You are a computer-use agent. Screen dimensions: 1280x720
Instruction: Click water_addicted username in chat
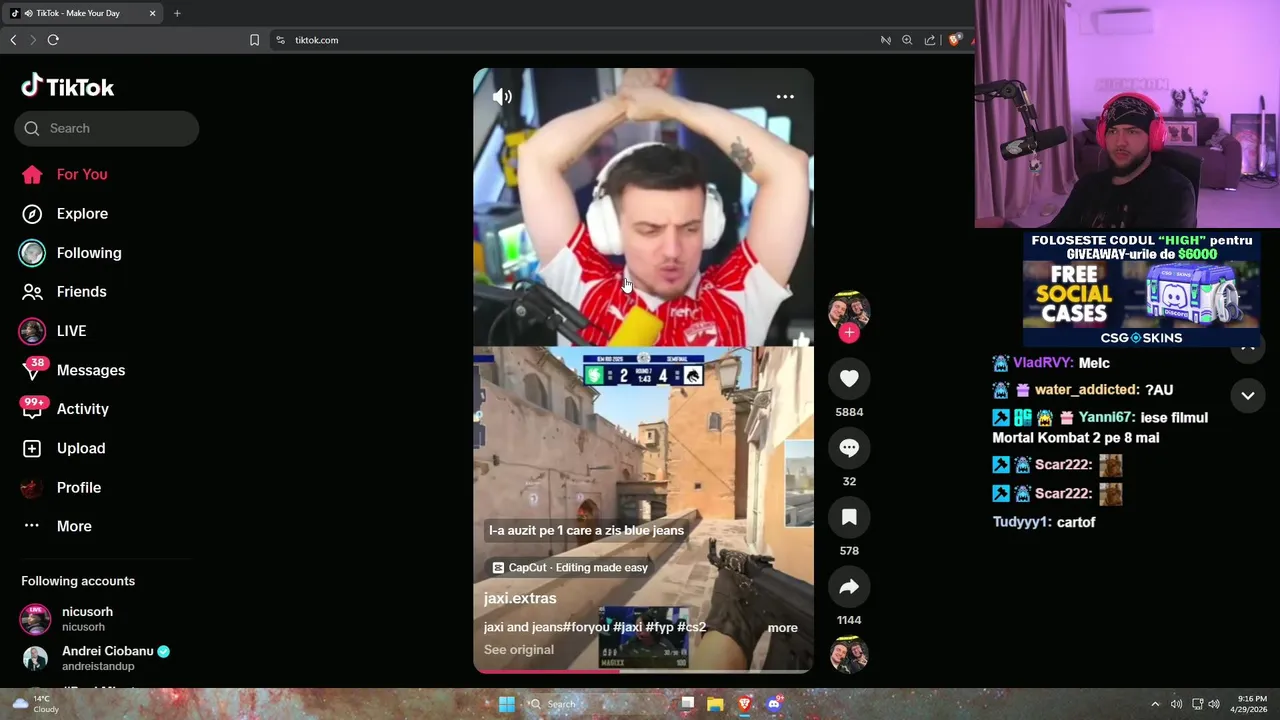(1087, 390)
